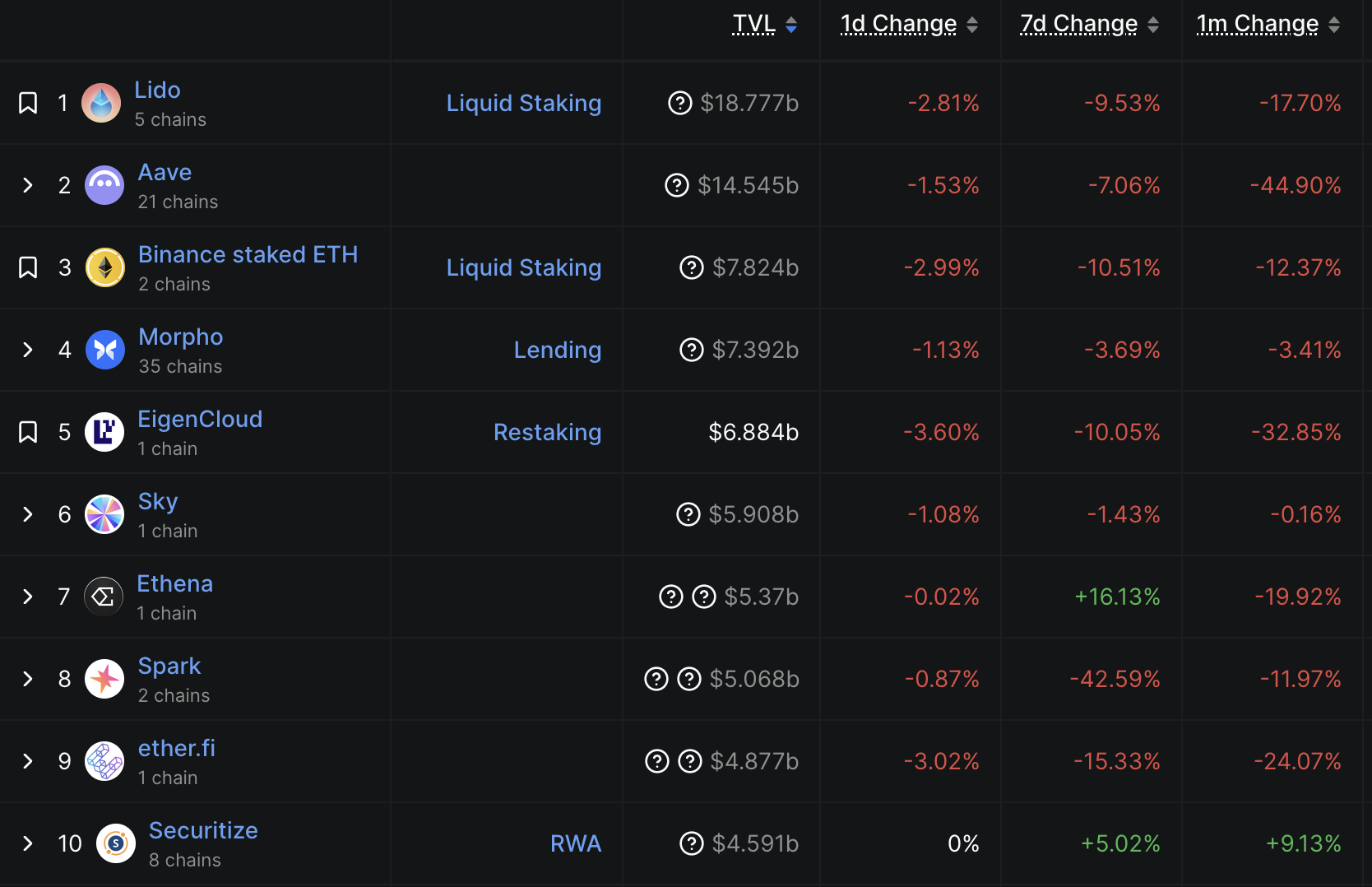
Task: Click the Aave logo icon
Action: [x=104, y=185]
